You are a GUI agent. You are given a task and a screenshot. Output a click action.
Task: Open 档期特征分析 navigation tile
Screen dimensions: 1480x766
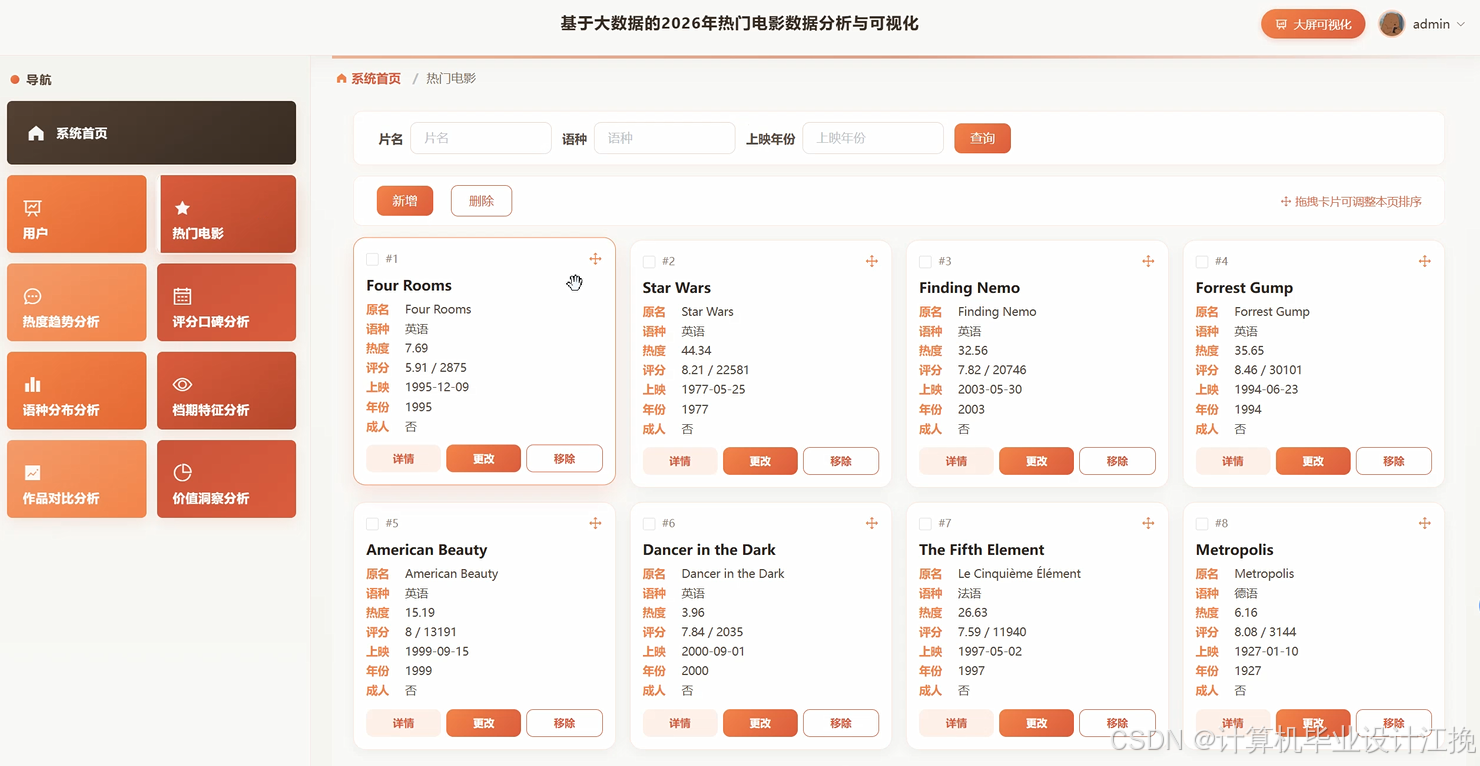coord(226,391)
